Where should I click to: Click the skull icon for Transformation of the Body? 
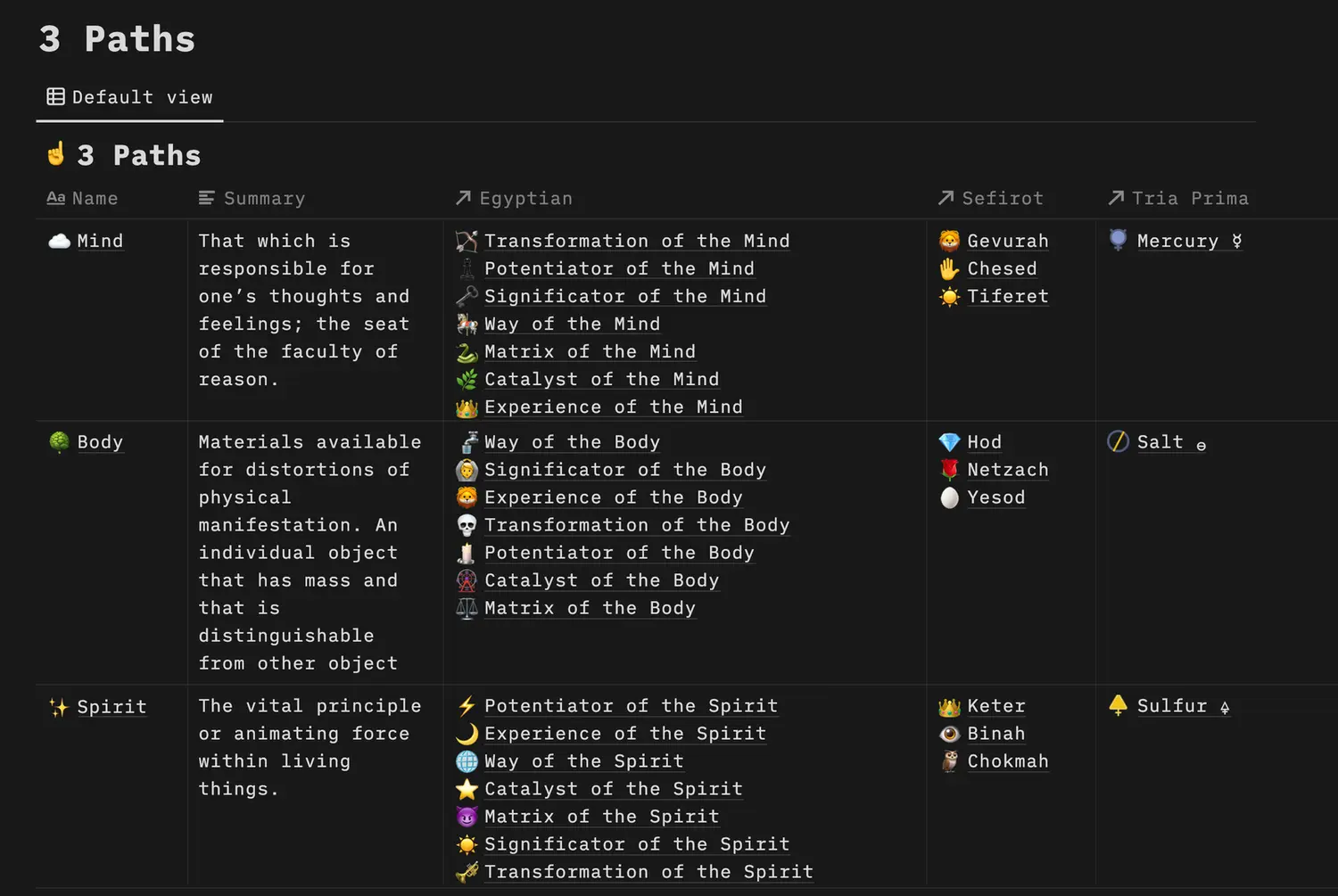point(467,525)
